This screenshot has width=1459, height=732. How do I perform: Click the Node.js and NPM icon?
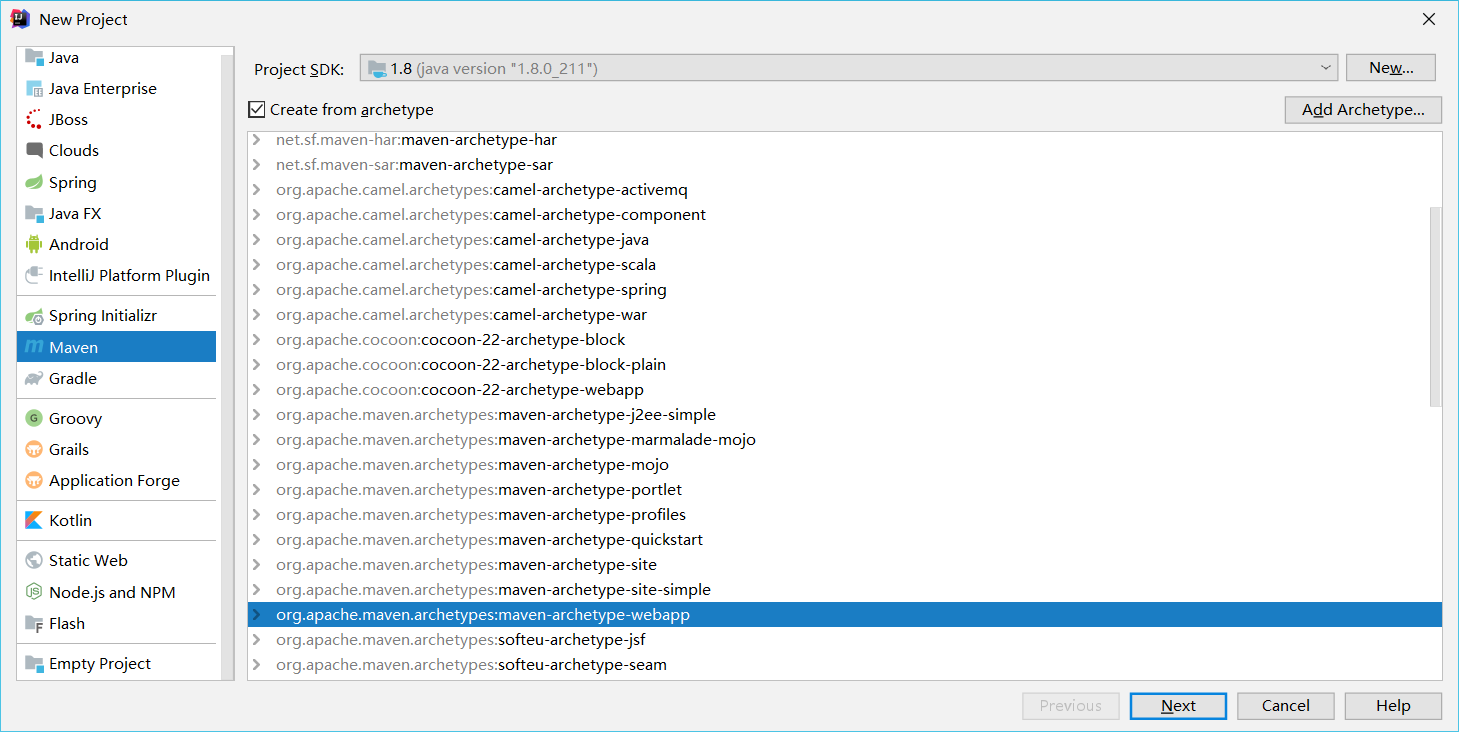pos(35,592)
